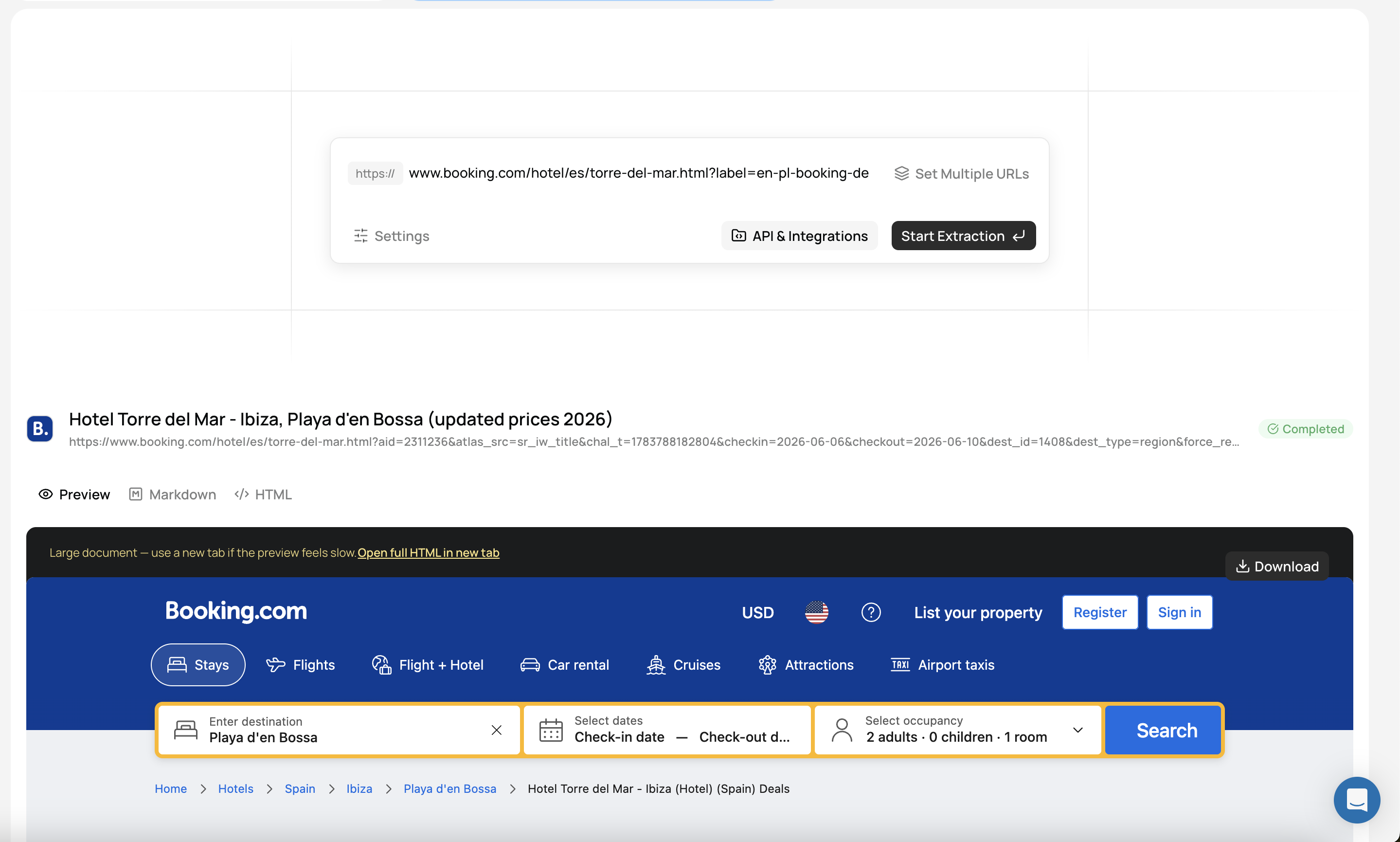Change currency from USD
This screenshot has width=1400, height=842.
pyautogui.click(x=757, y=613)
